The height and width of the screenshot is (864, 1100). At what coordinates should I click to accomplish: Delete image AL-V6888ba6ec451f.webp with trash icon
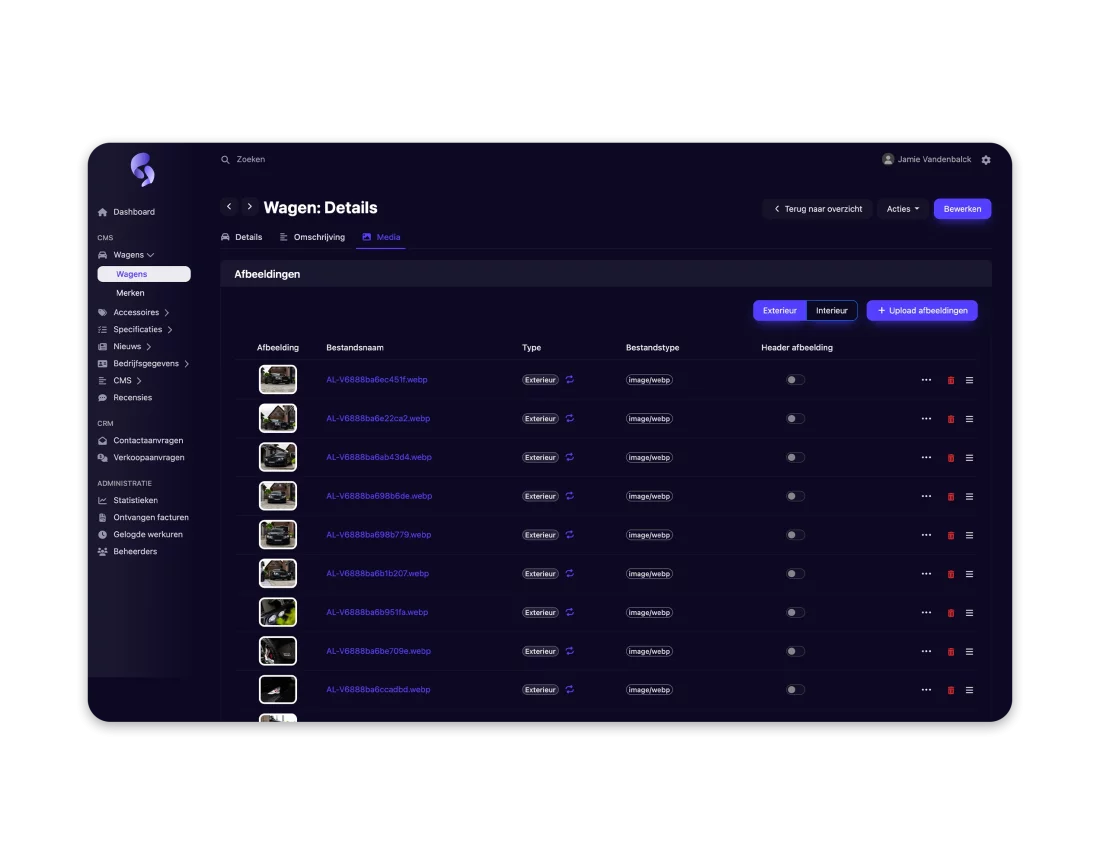(x=951, y=380)
